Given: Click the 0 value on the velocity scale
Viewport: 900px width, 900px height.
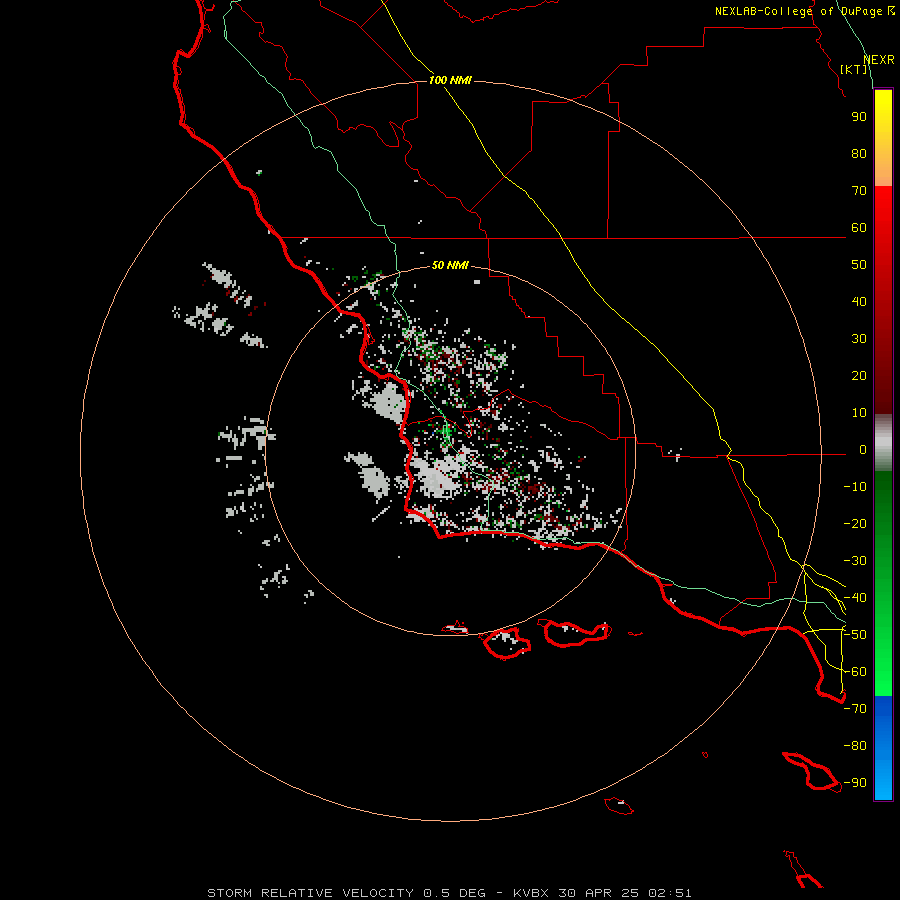Looking at the screenshot, I should [863, 450].
